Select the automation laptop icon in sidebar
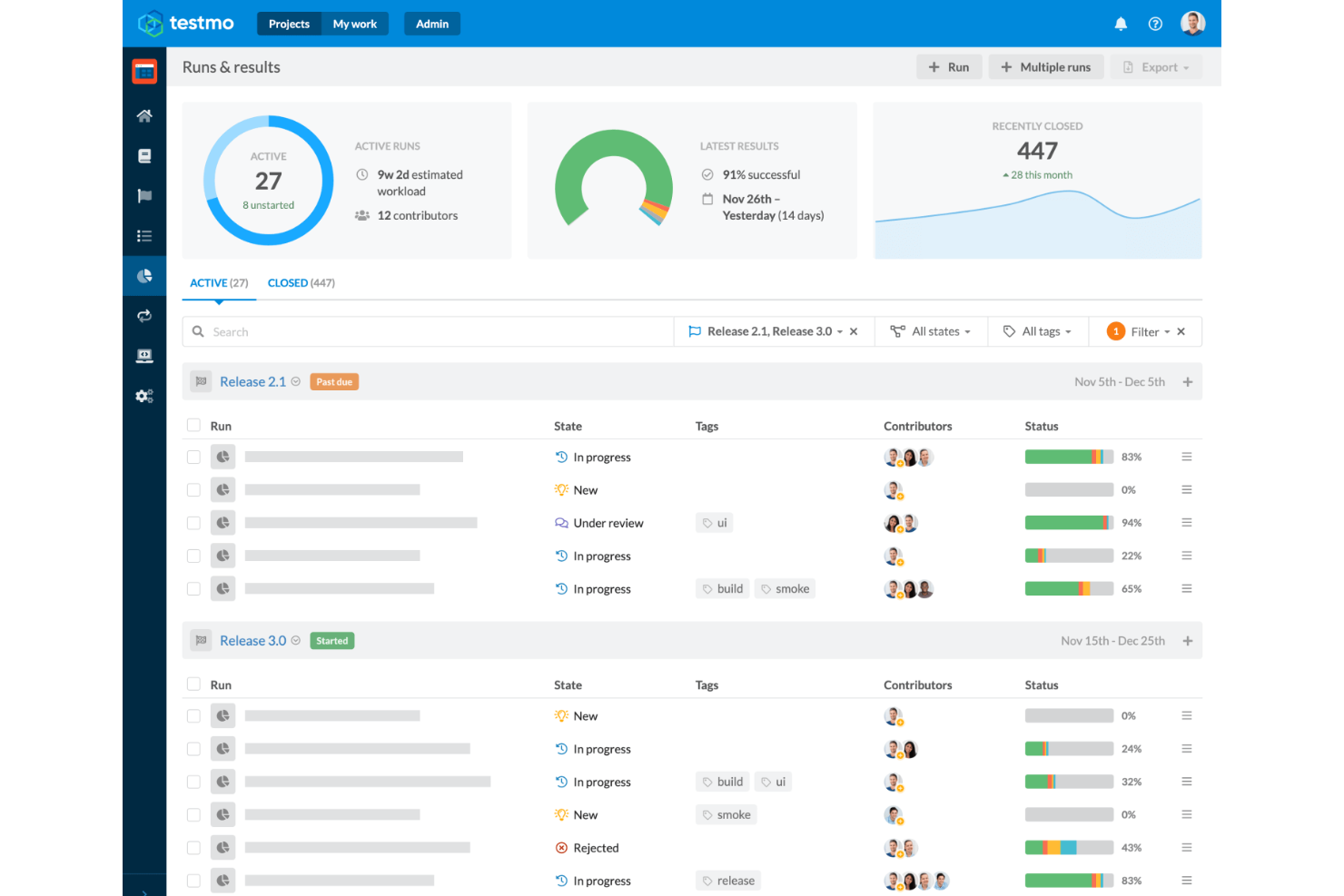1344x896 pixels. pyautogui.click(x=144, y=355)
